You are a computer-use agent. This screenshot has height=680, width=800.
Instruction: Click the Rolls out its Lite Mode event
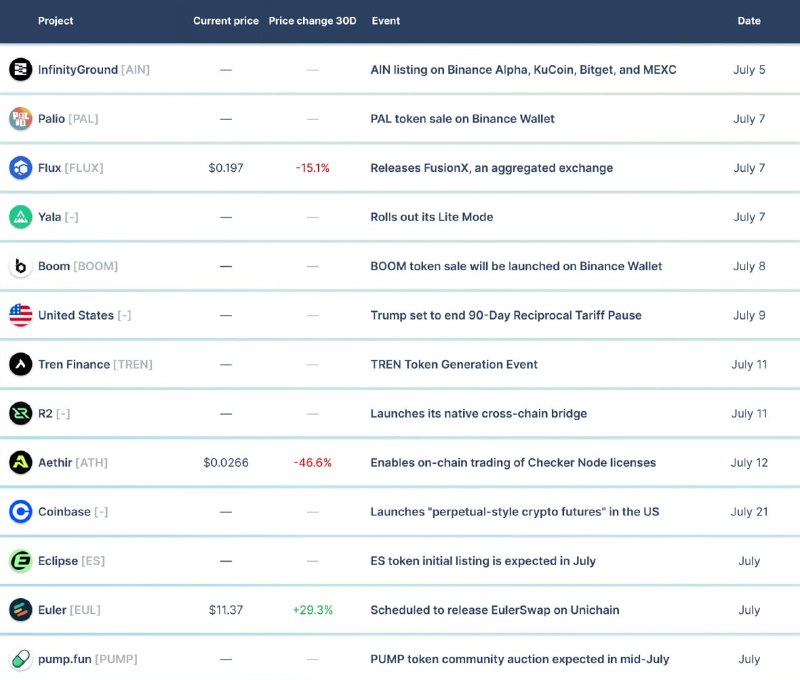[432, 217]
